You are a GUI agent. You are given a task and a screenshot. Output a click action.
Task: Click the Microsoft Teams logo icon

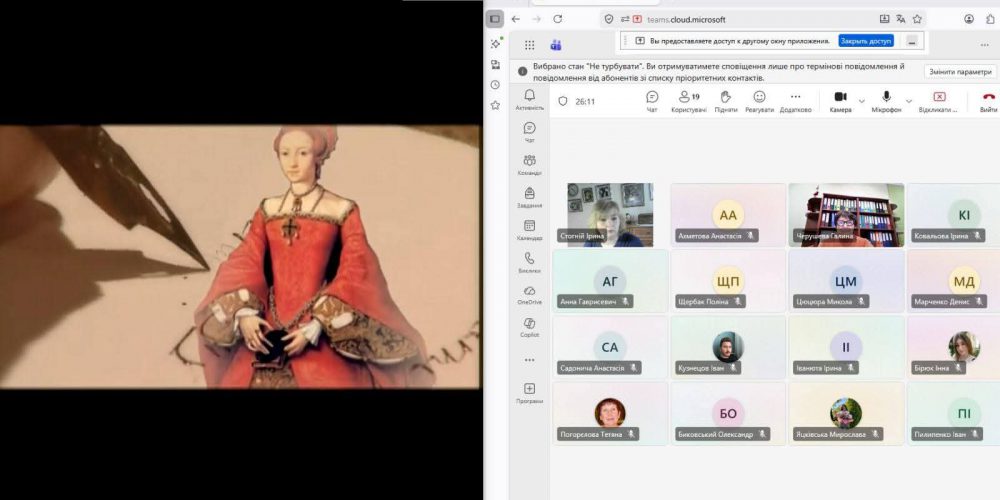point(555,45)
